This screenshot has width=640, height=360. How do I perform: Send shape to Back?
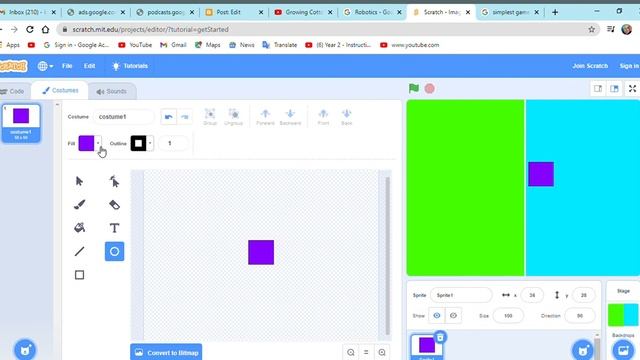(347, 117)
